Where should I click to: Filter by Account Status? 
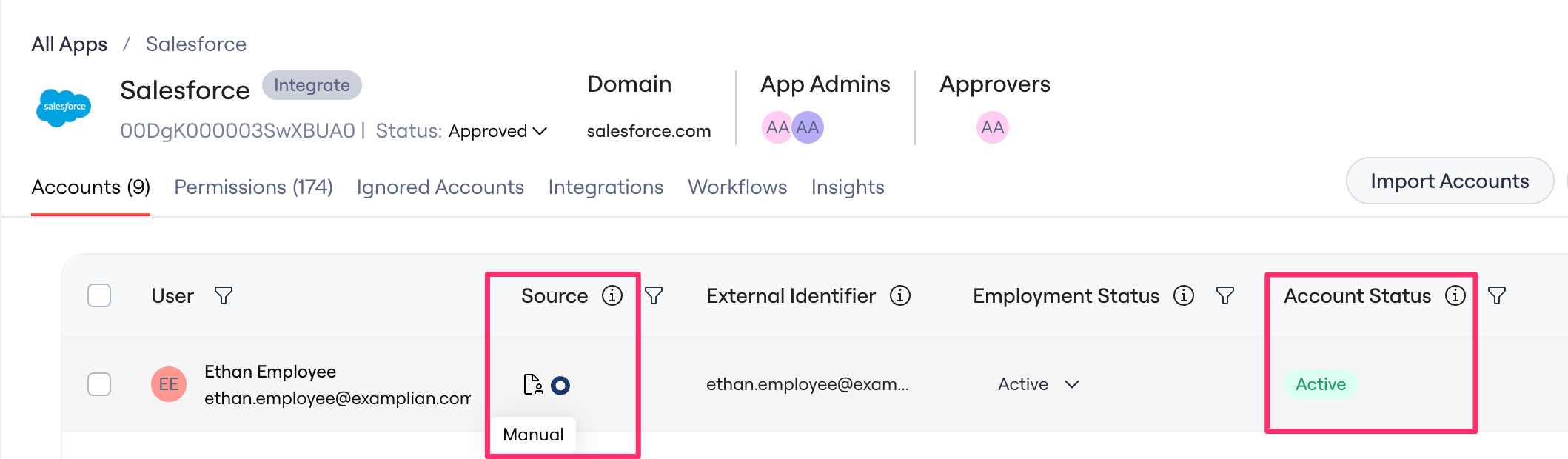click(1497, 295)
